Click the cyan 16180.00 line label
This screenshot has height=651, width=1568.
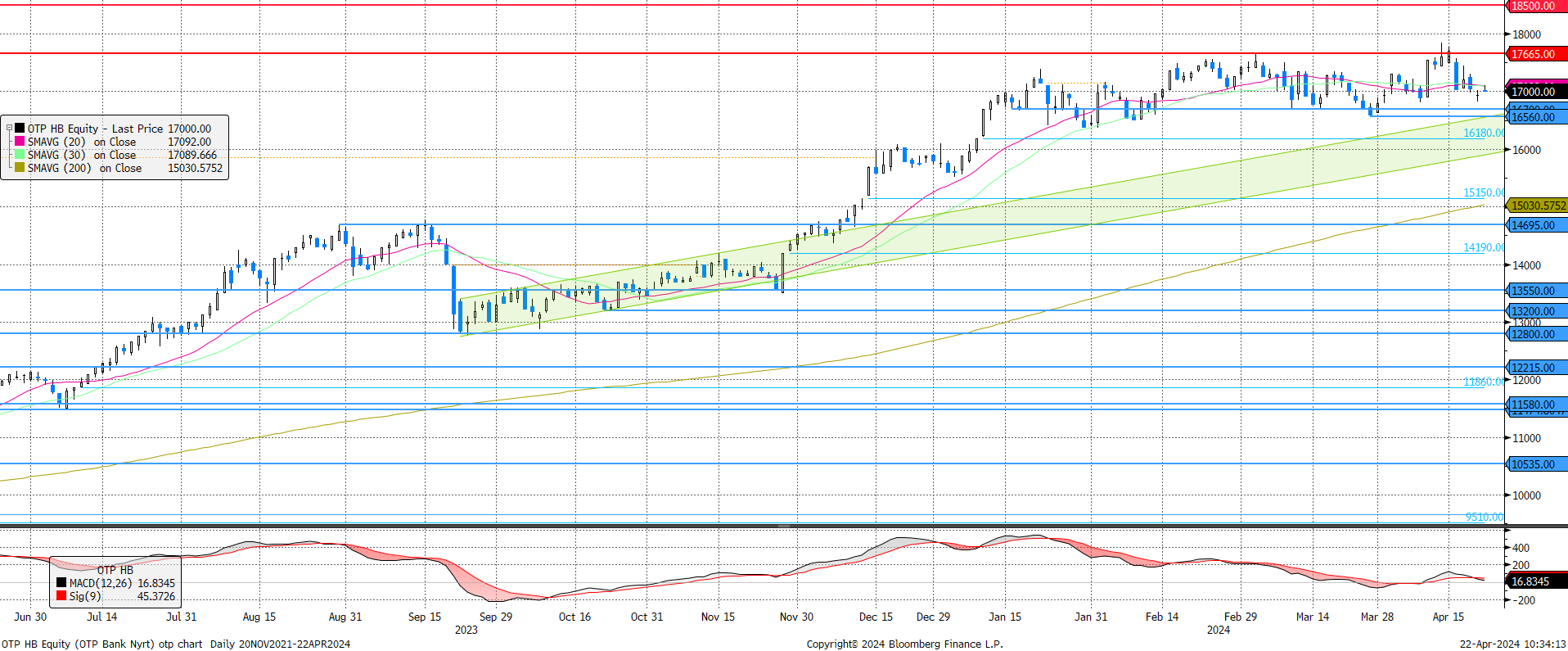click(x=1484, y=133)
